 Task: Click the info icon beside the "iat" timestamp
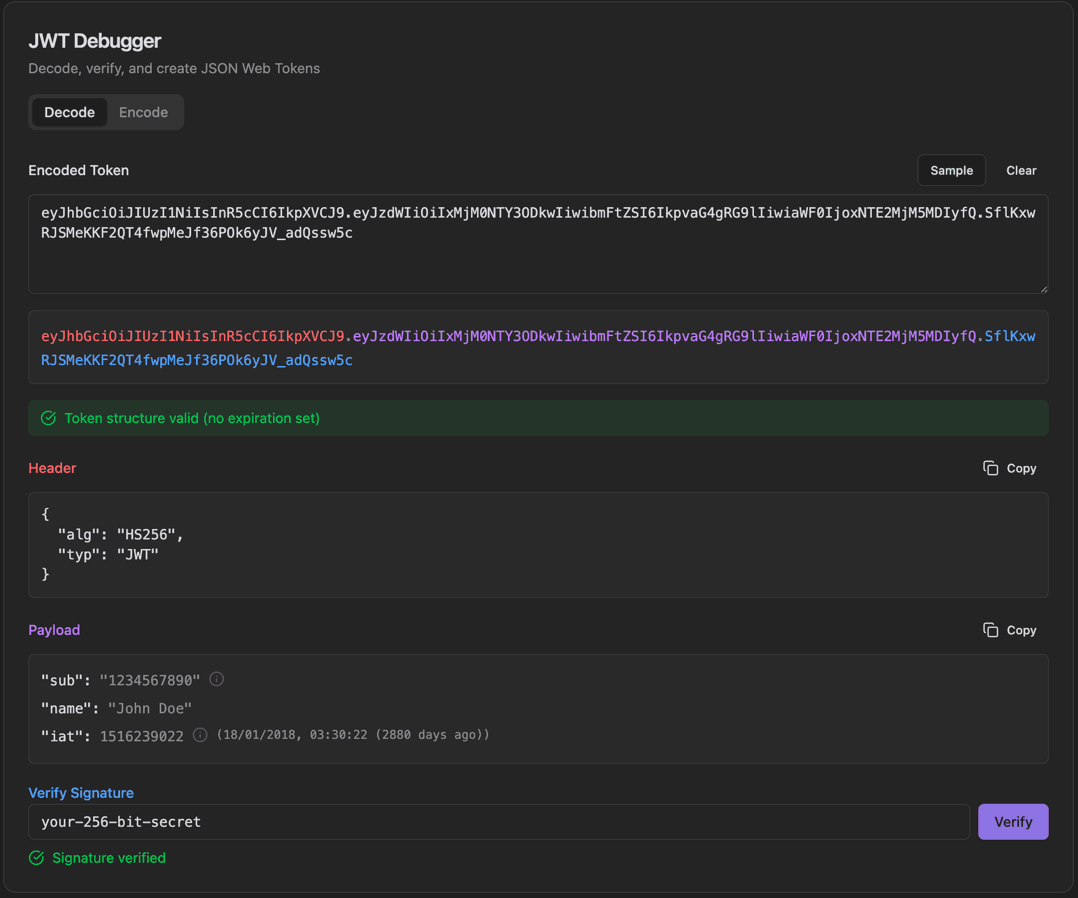(x=199, y=734)
